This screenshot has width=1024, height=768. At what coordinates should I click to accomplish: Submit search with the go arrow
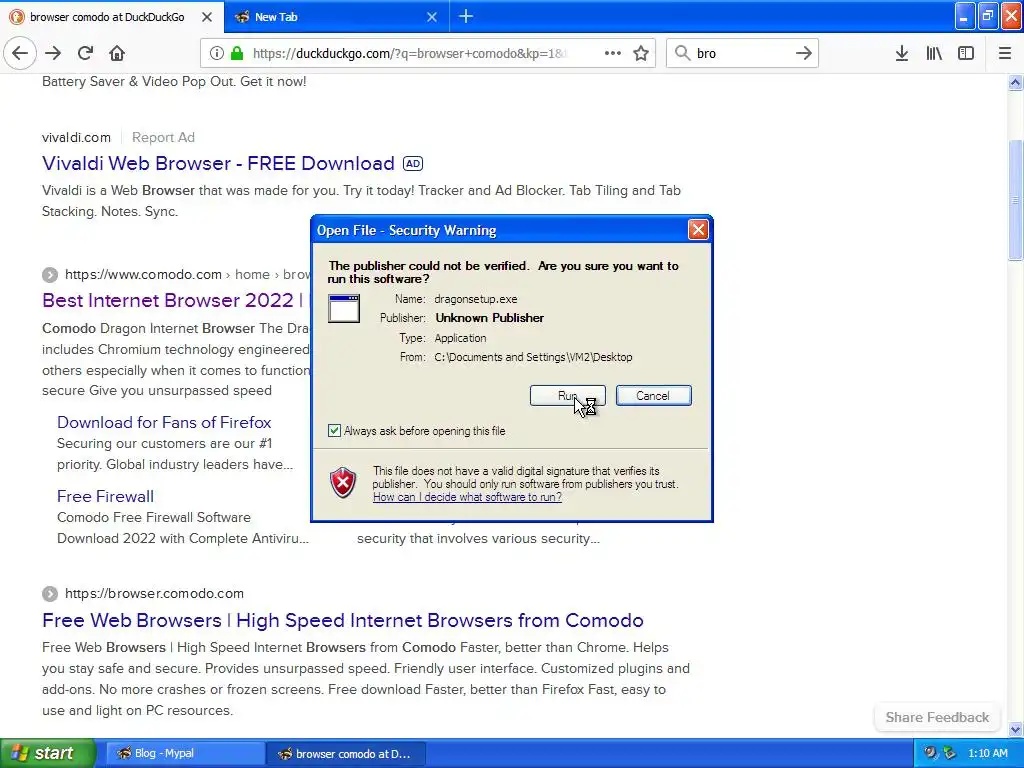pos(804,53)
